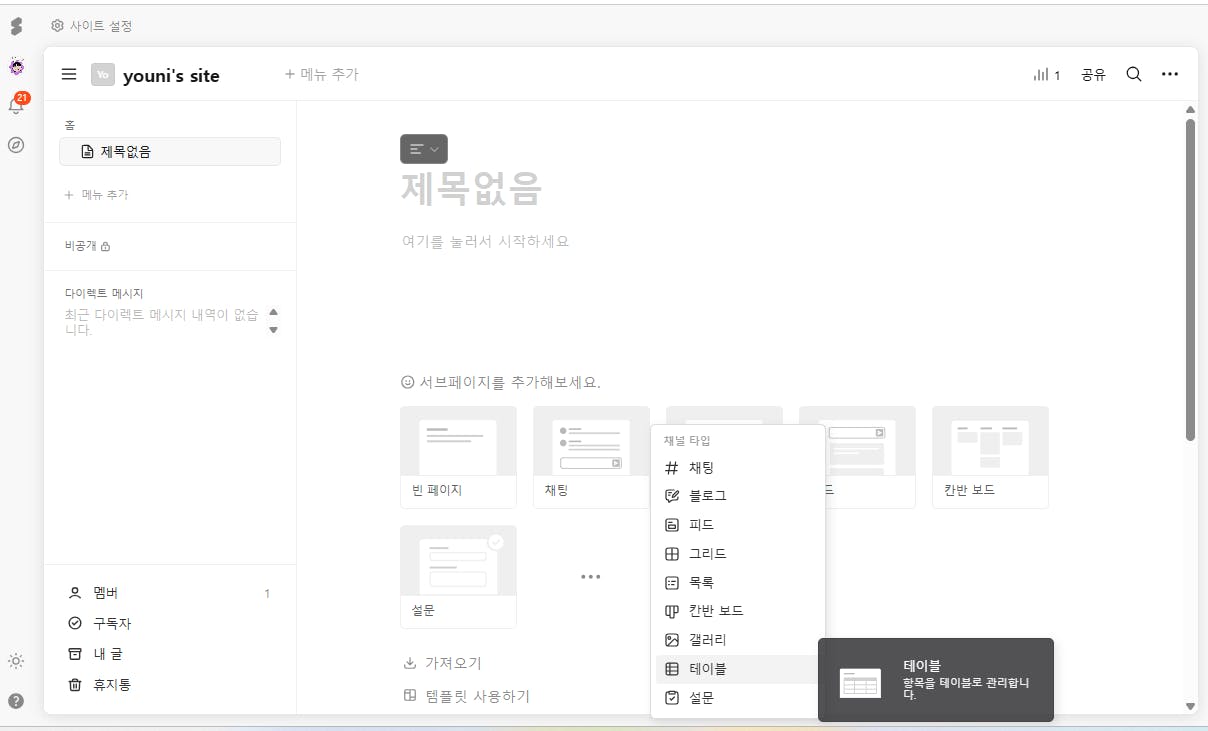Click the down arrow in 다이렉트 메시지 section

coord(274,330)
